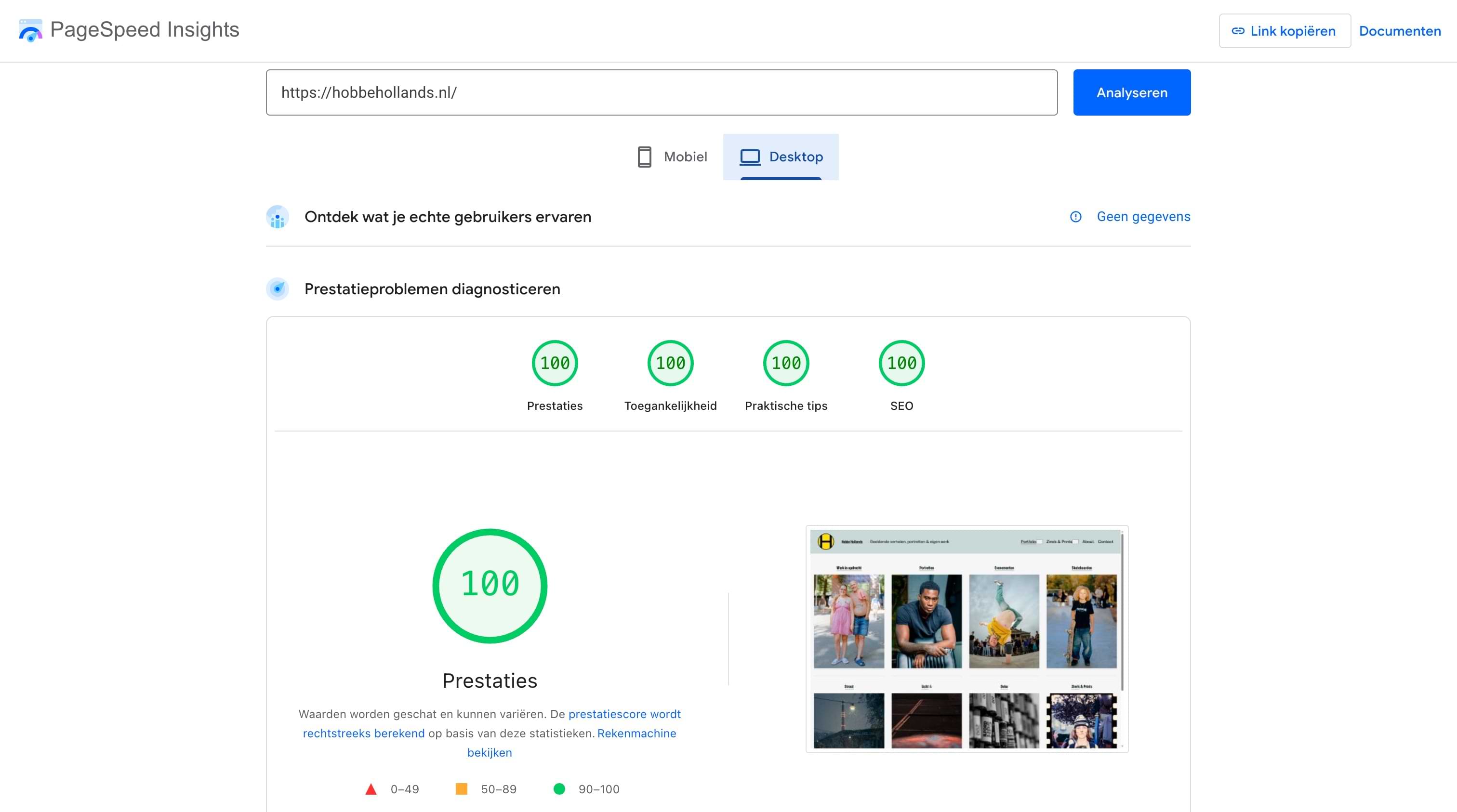Click the link icon in Link kopiëren

[1238, 31]
